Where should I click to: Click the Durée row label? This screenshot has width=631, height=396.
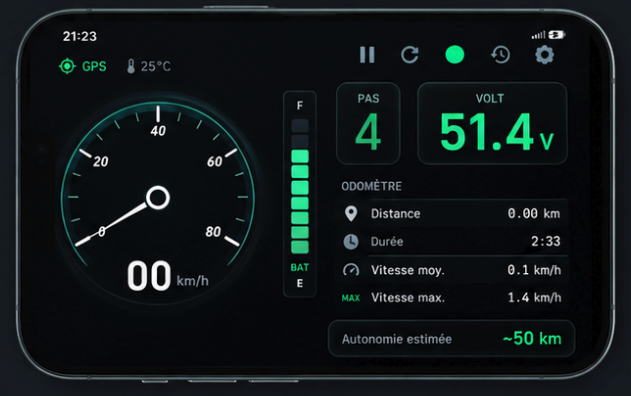click(x=387, y=241)
